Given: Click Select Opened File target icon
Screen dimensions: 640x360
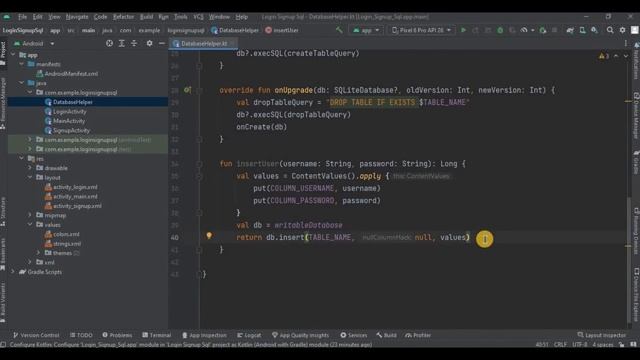Looking at the screenshot, I should coord(109,43).
